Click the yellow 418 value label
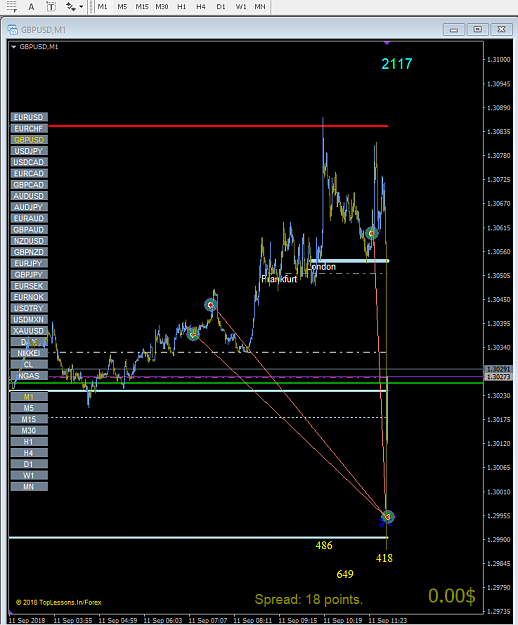This screenshot has height=625, width=518. point(384,558)
